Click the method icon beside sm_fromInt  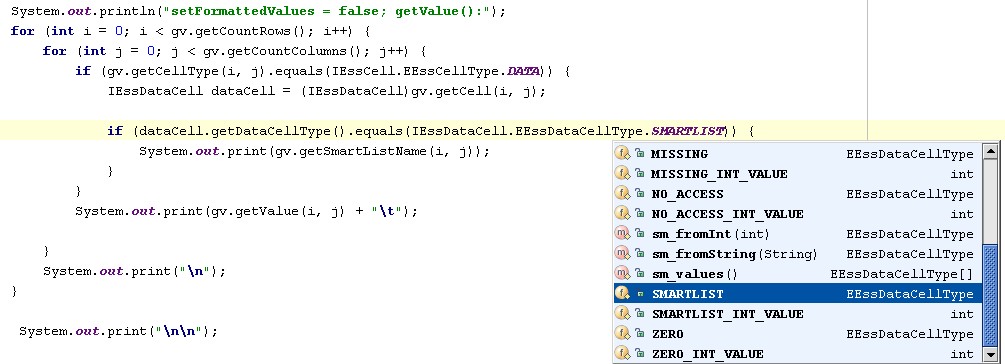click(x=622, y=234)
